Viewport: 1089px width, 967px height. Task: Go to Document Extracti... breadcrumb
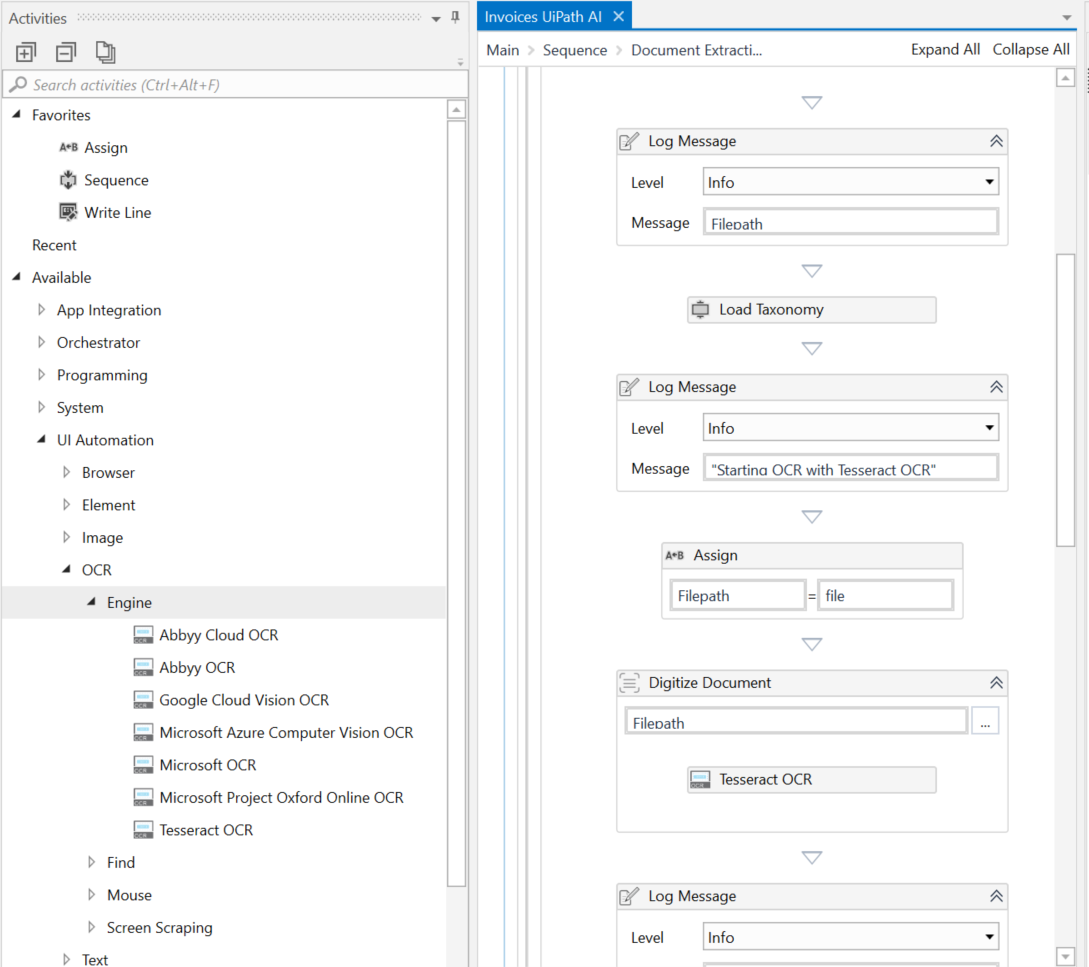pos(697,50)
